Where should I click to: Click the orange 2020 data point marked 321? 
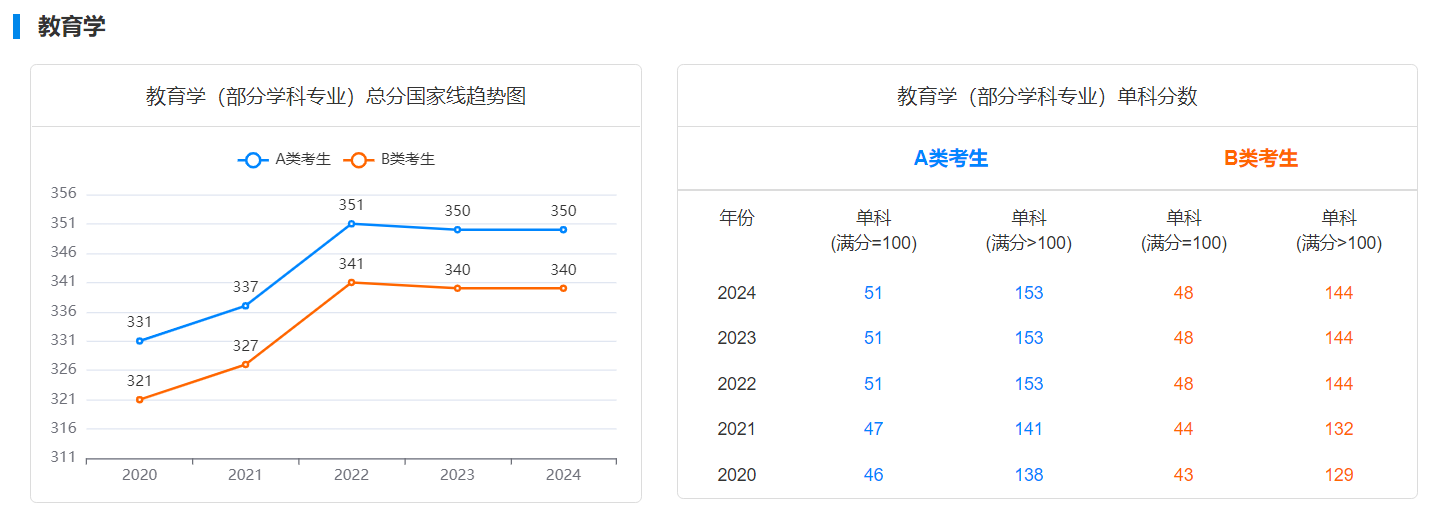(x=140, y=400)
